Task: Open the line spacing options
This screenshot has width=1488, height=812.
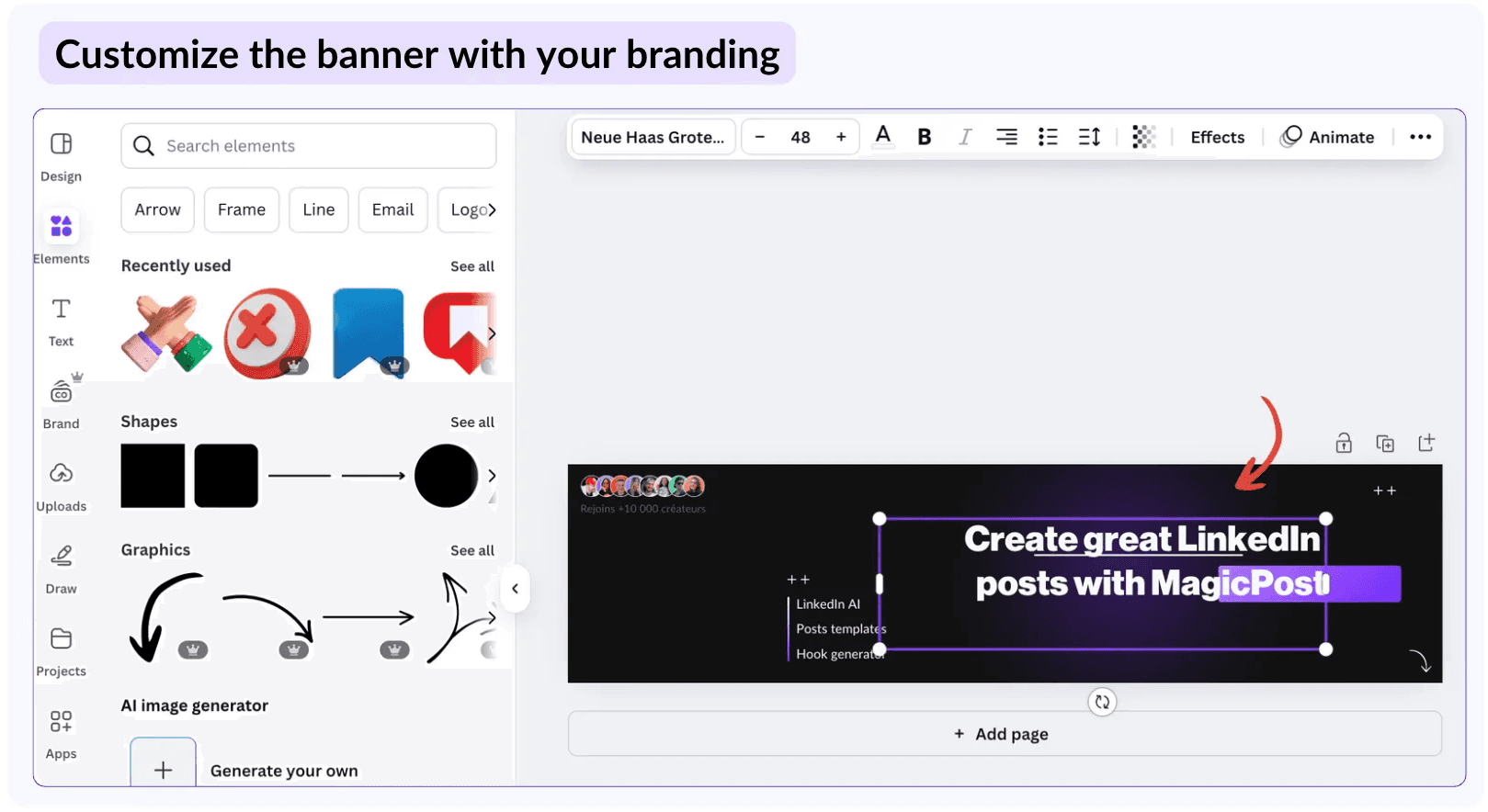Action: (1089, 138)
